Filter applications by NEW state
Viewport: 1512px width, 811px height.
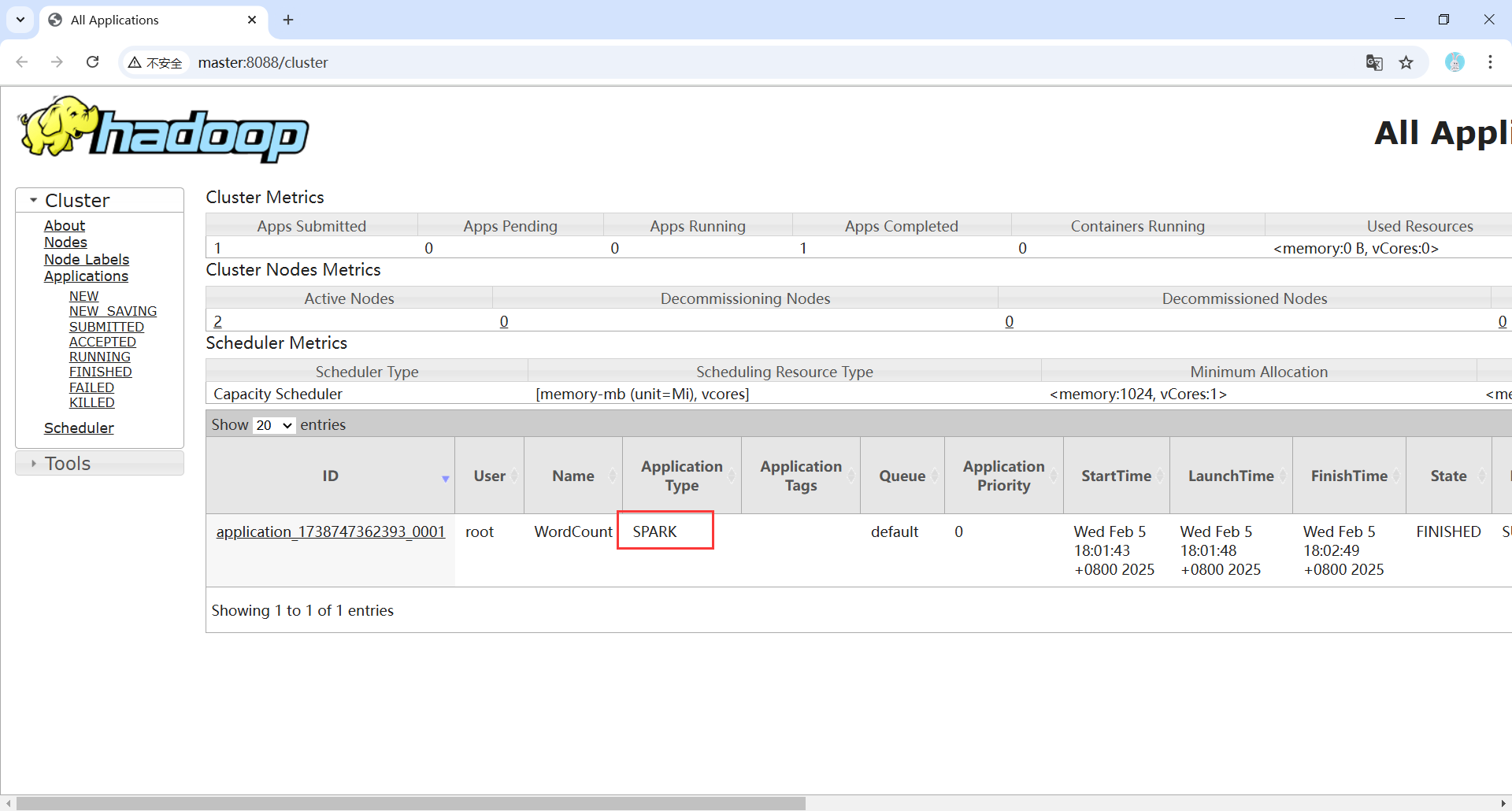[x=83, y=296]
